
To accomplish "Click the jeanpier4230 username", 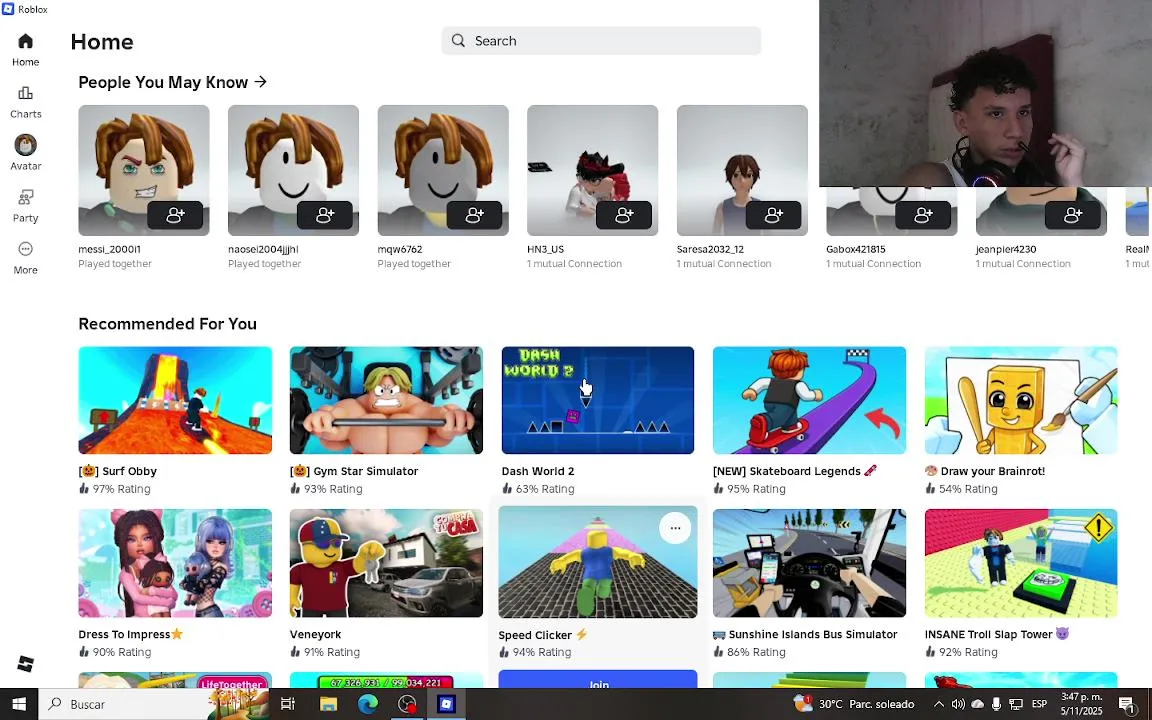I will [1006, 249].
